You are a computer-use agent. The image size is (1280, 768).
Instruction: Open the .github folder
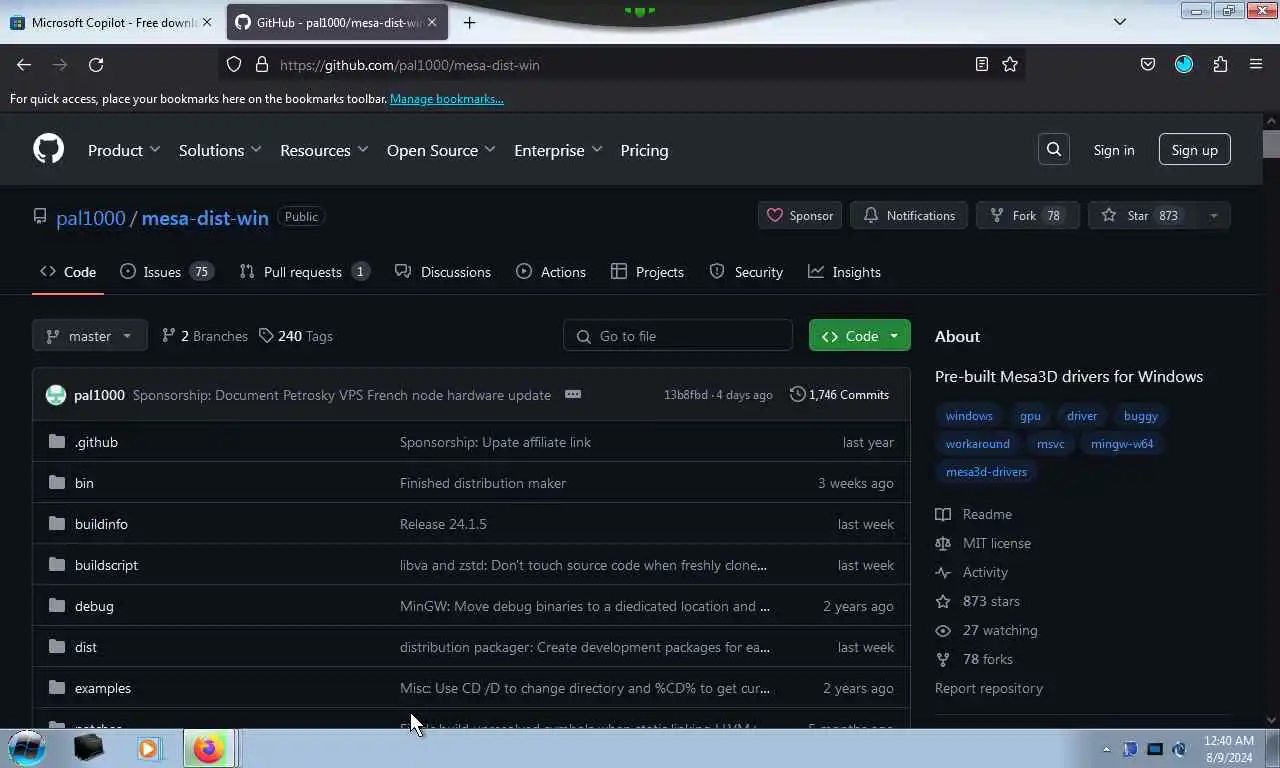pyautogui.click(x=96, y=442)
